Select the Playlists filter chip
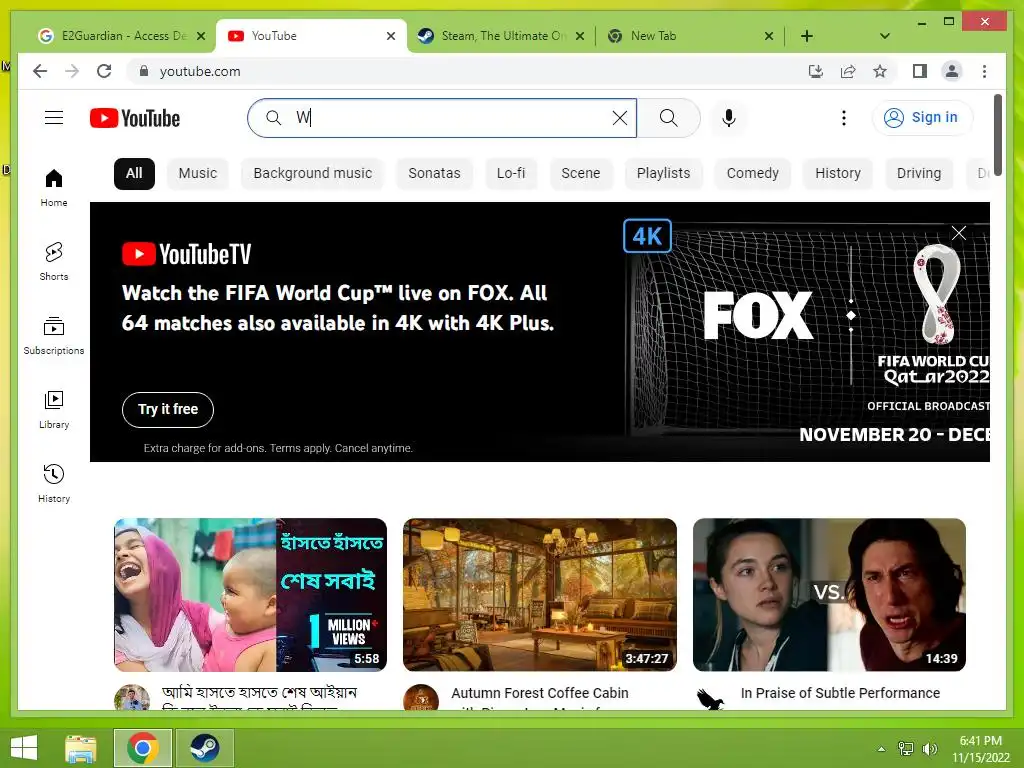Screen dimensions: 1024x768 [663, 174]
